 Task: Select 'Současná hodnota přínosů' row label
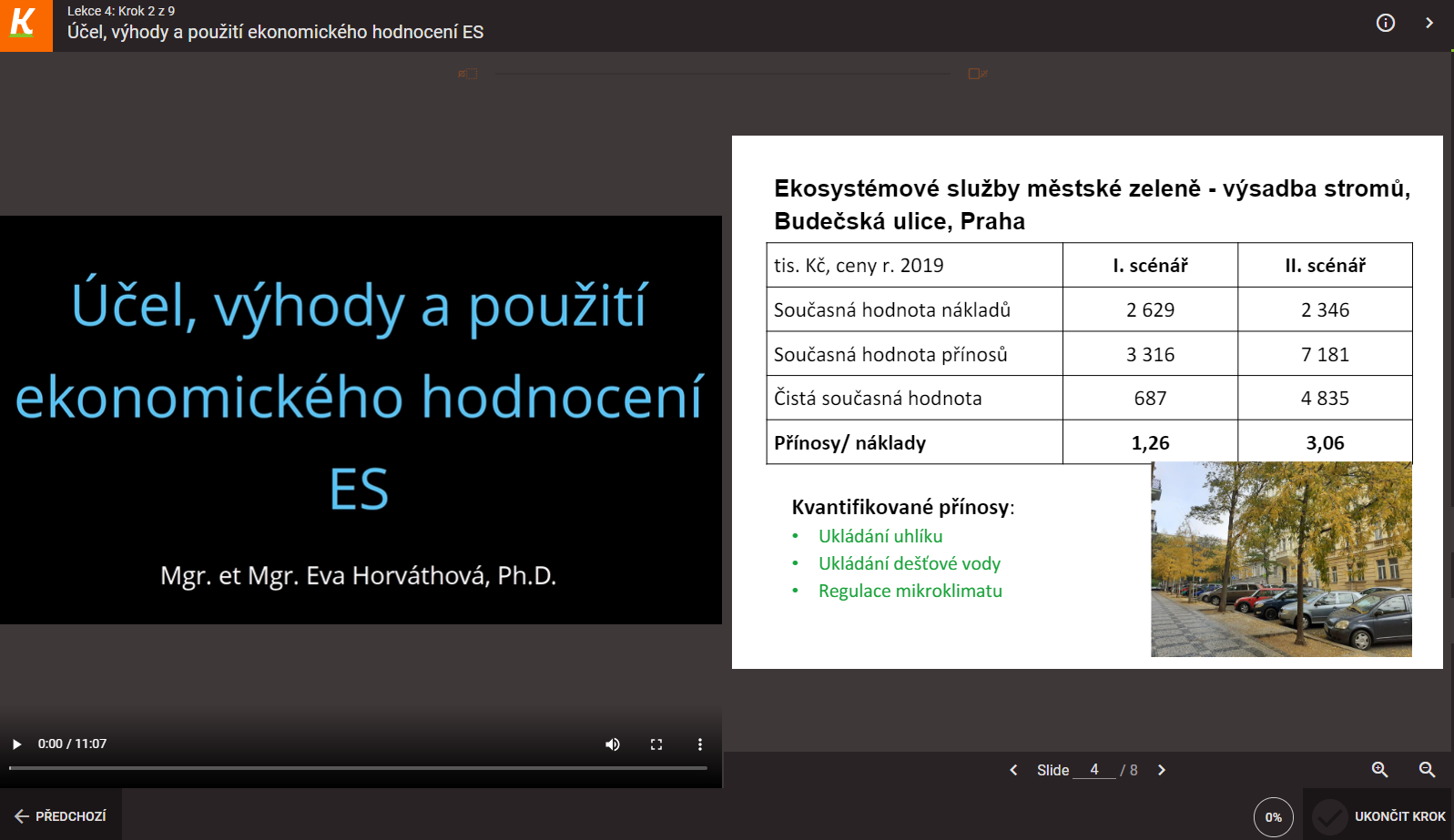[890, 355]
